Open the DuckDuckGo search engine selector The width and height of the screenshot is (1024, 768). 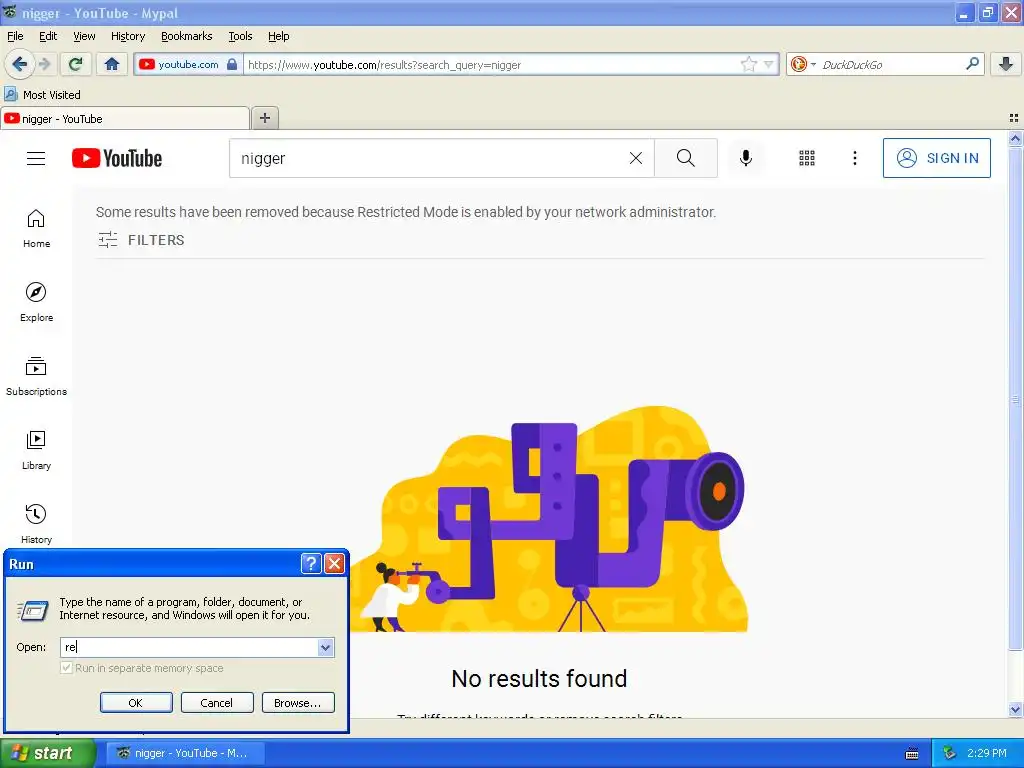point(803,64)
